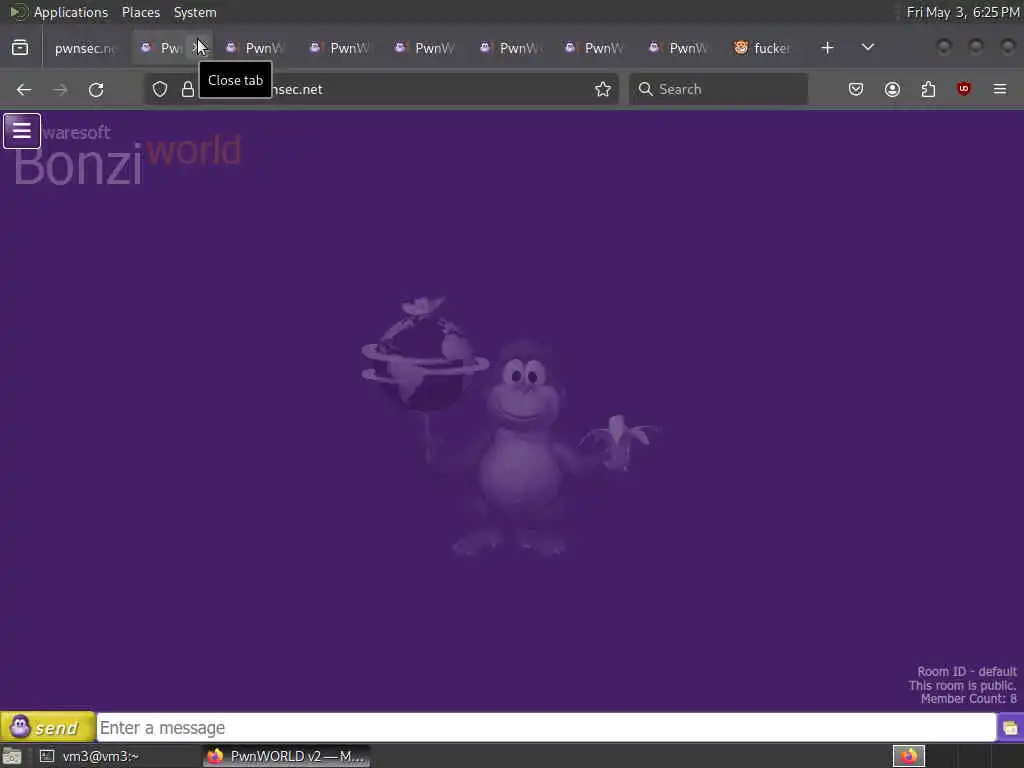This screenshot has width=1024, height=768.
Task: Close the active PwnWorld tab
Action: [199, 48]
